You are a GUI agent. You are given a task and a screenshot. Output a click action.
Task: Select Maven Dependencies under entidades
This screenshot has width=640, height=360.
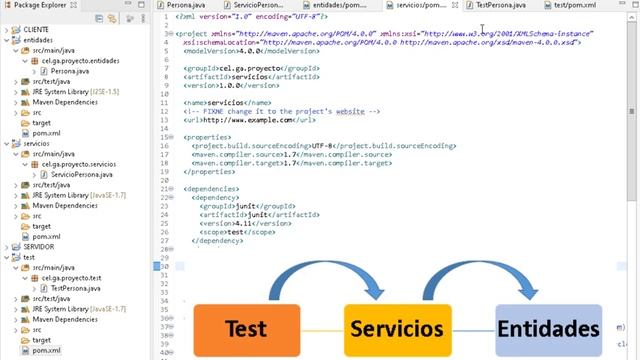coord(65,102)
